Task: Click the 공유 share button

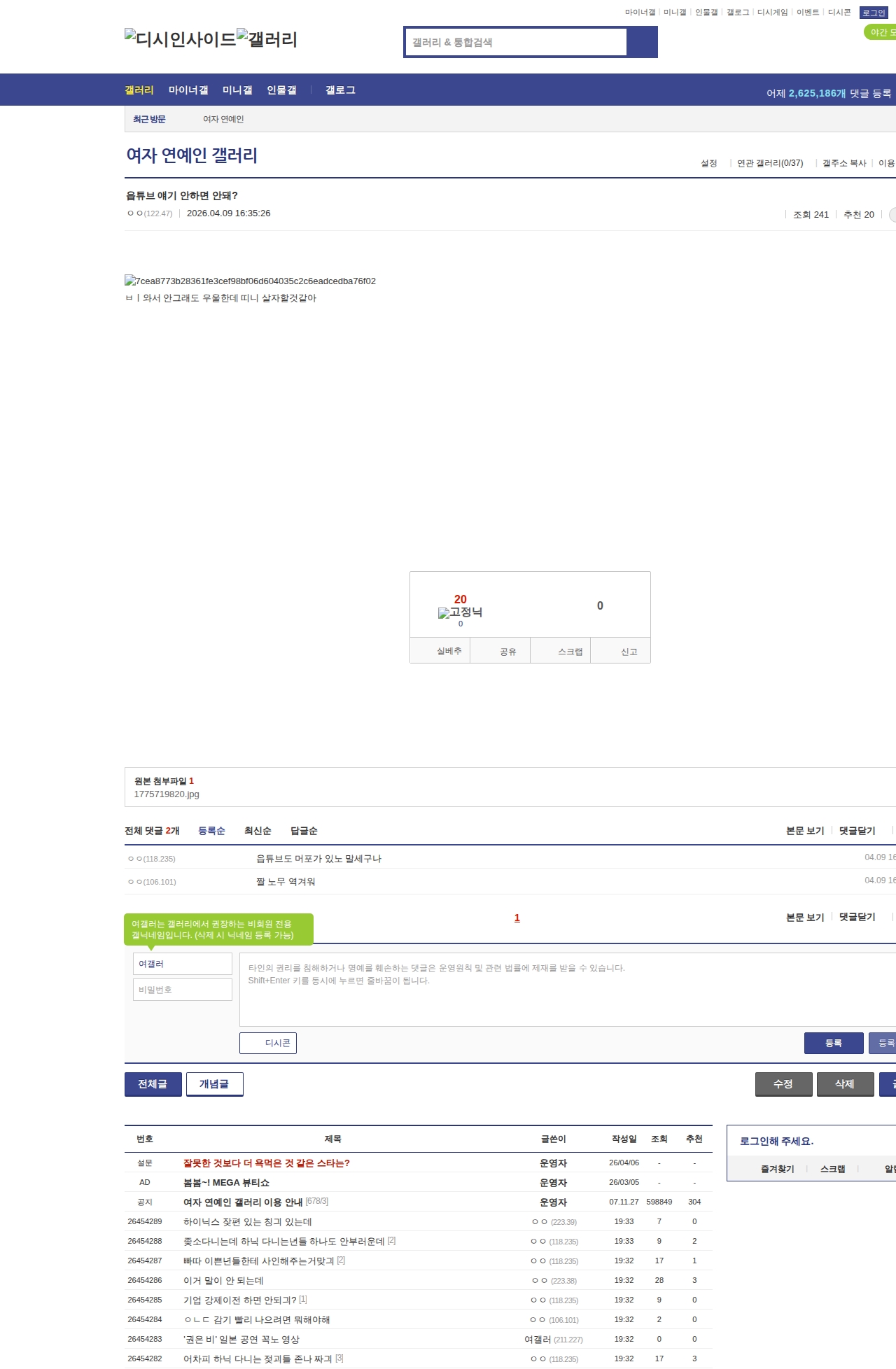Action: pyautogui.click(x=500, y=651)
